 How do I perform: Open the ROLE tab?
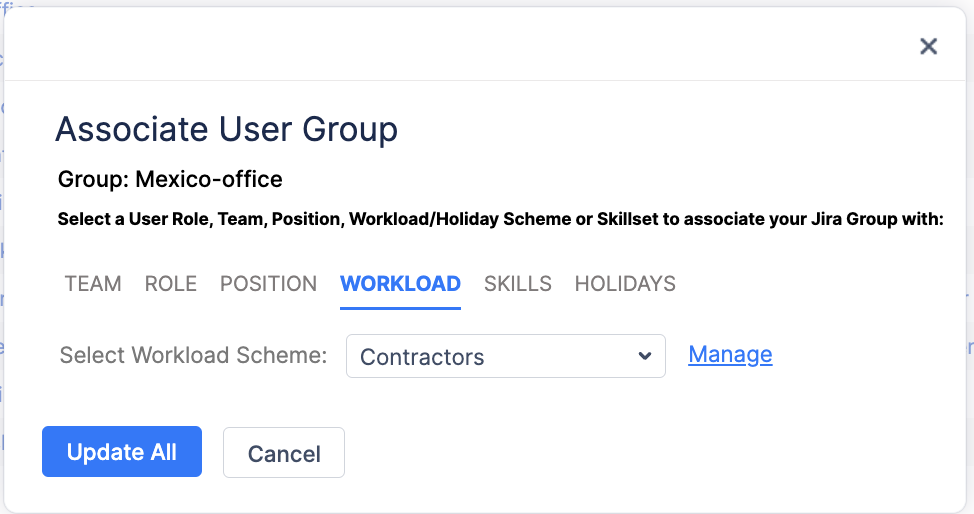pyautogui.click(x=171, y=284)
